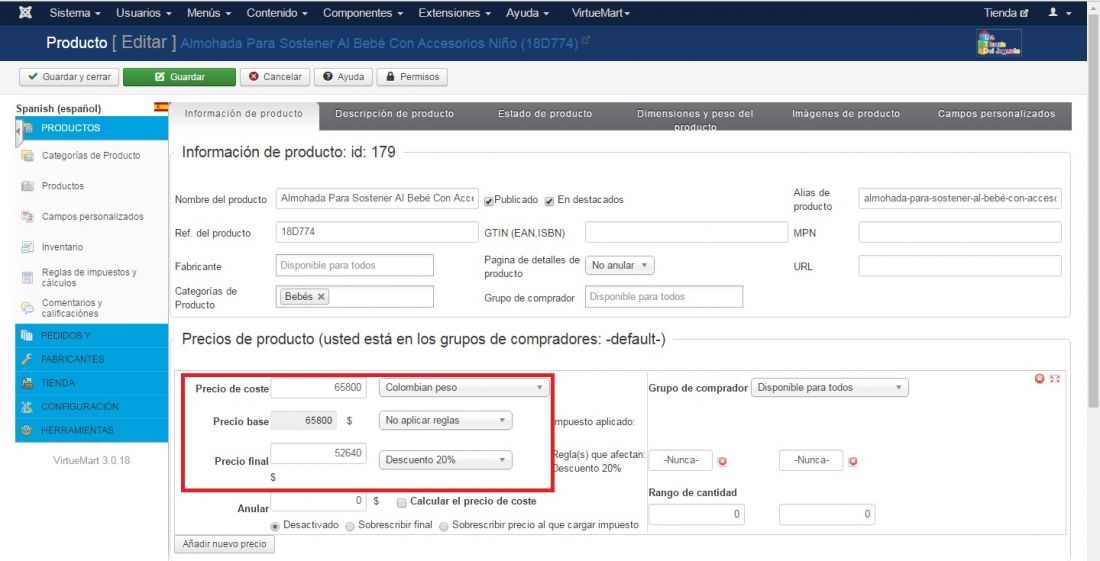Switch to Descripción de producto tab
Screen dimensions: 1100x561
point(394,114)
